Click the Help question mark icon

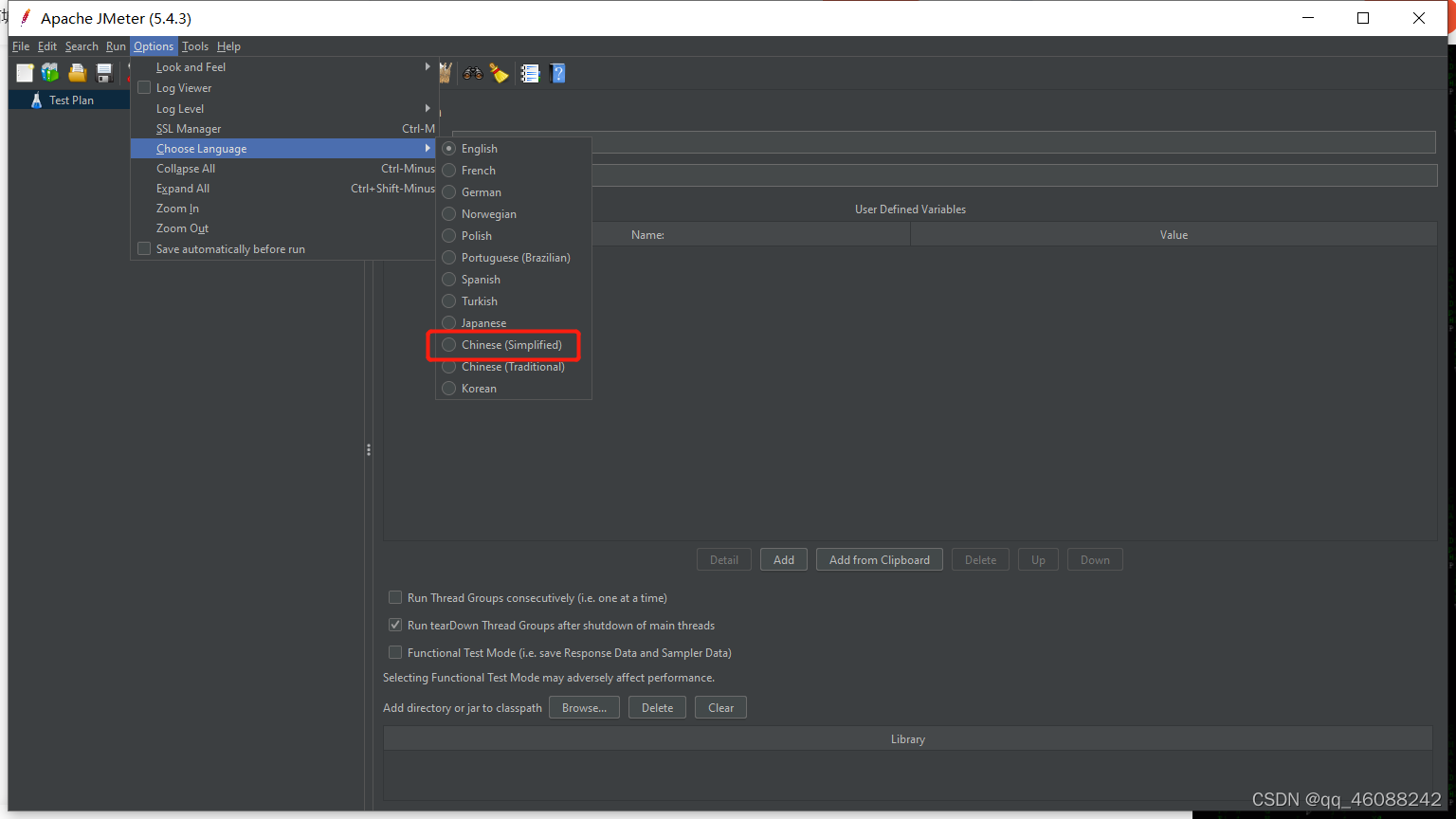tap(557, 73)
